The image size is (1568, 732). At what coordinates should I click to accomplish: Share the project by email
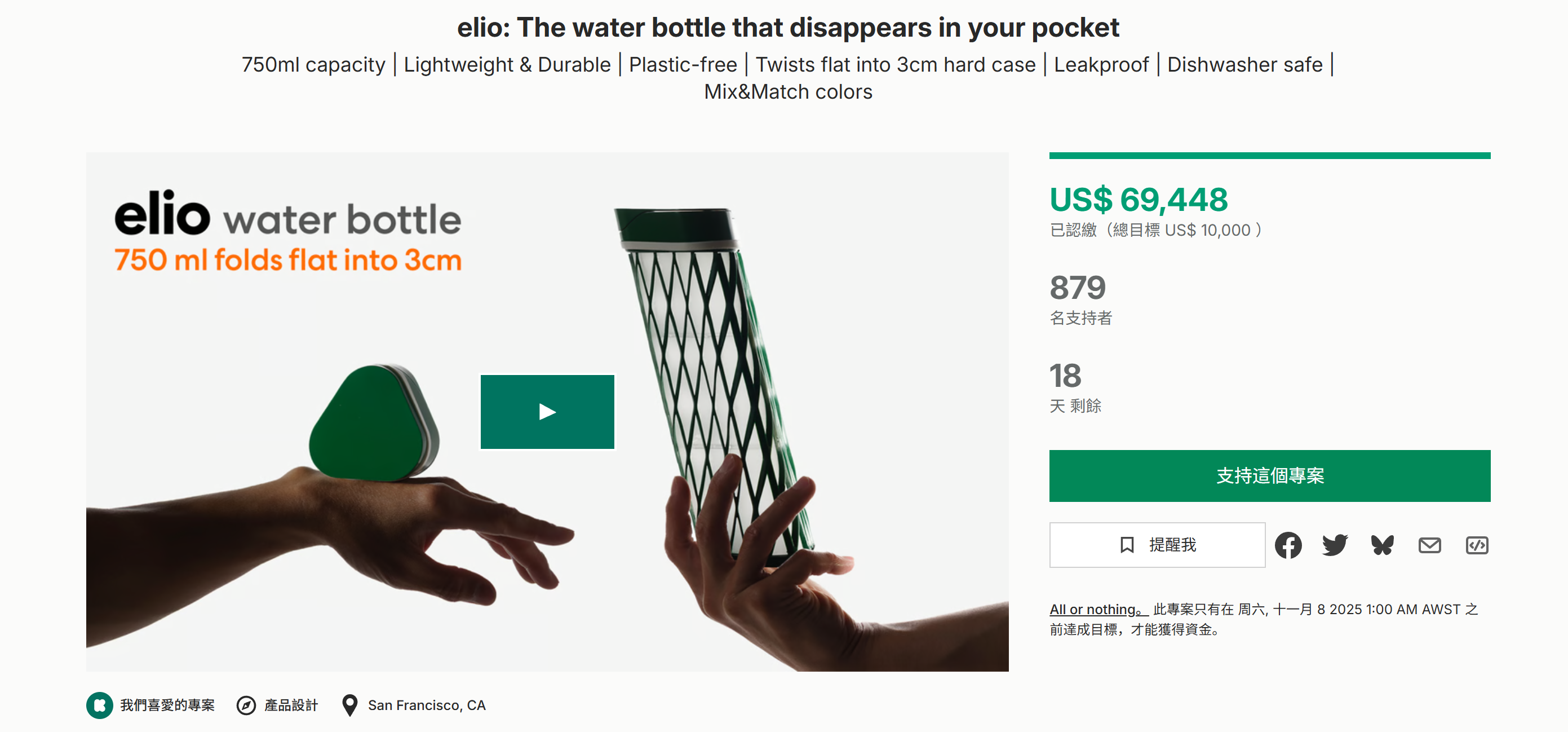1429,545
